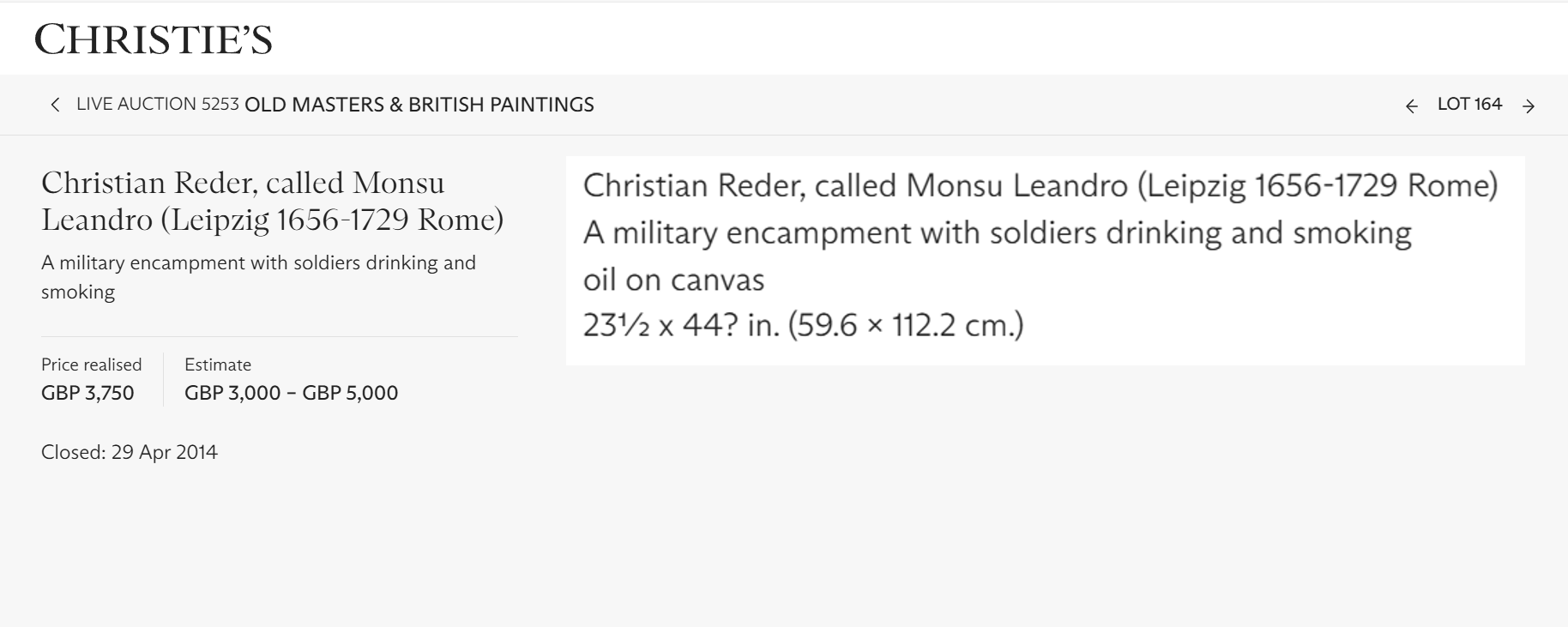The image size is (1568, 627).
Task: Click painting title line in details panel
Action: (997, 233)
